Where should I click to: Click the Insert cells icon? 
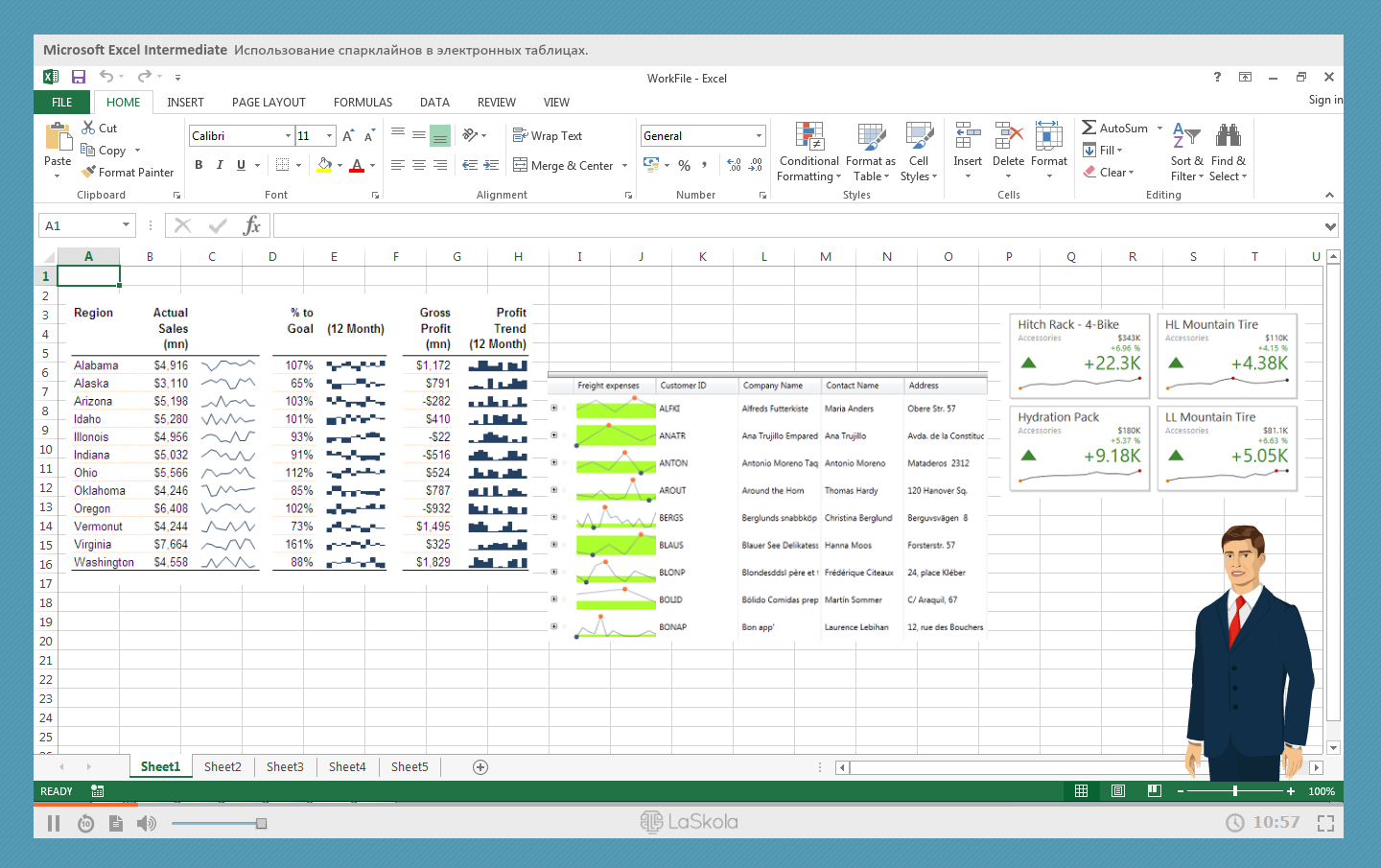(967, 137)
